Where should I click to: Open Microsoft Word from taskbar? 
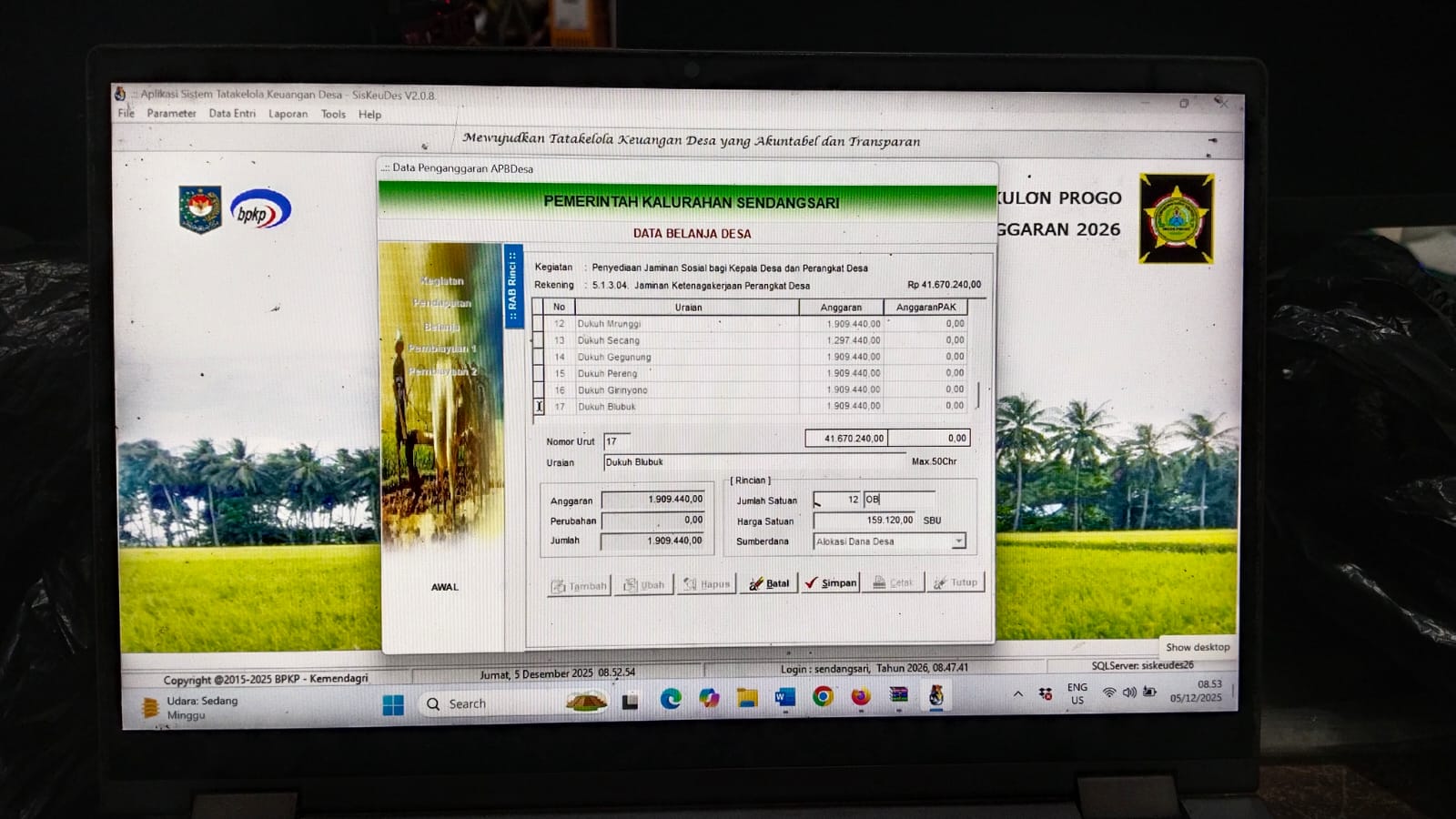click(x=784, y=698)
